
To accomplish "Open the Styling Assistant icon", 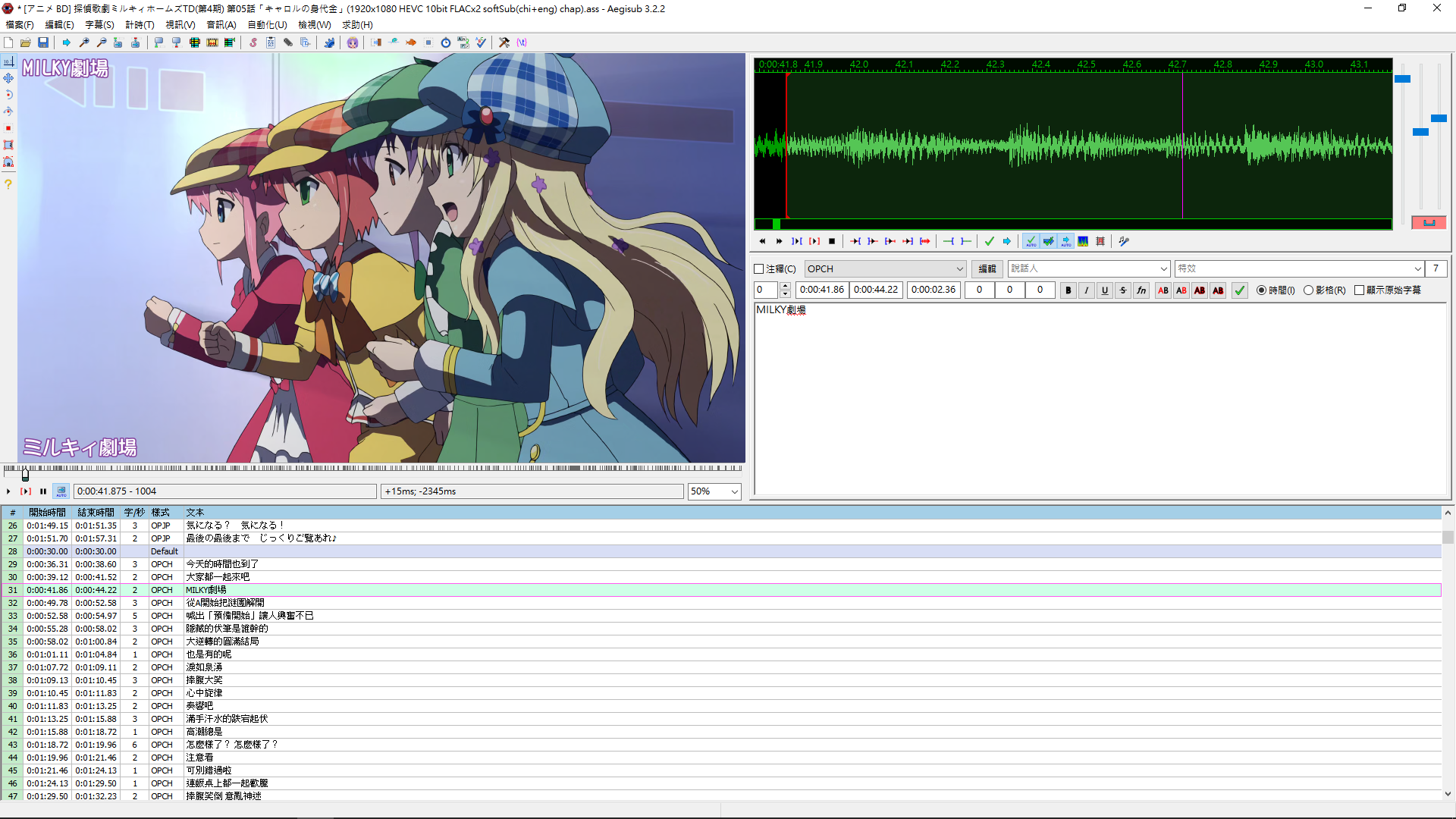I will [x=394, y=42].
